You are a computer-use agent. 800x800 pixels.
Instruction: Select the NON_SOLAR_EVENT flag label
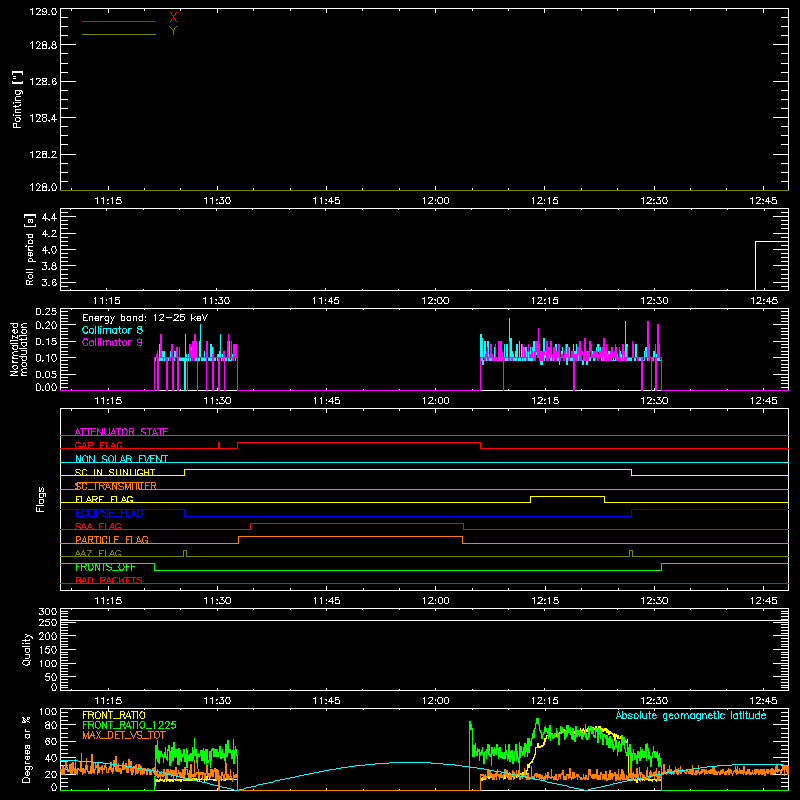[121, 459]
